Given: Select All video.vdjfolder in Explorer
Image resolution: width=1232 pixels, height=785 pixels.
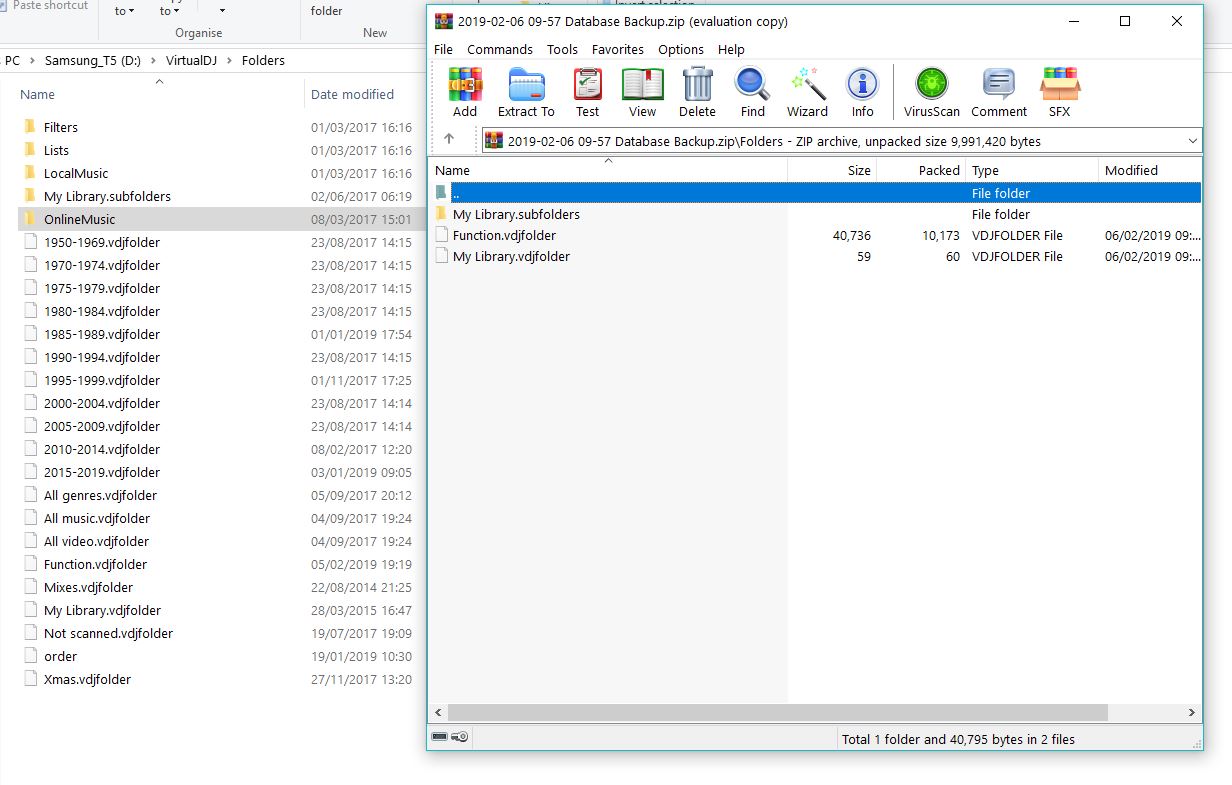Looking at the screenshot, I should (x=96, y=541).
